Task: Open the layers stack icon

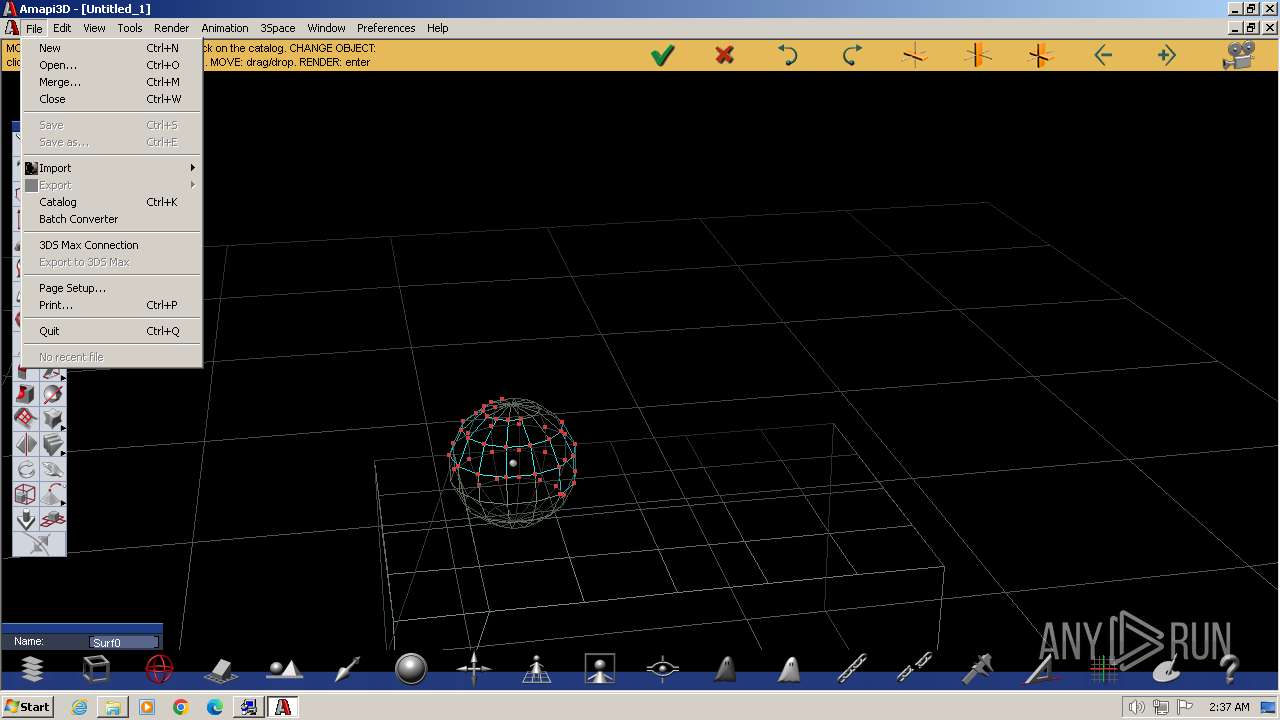Action: pos(32,669)
